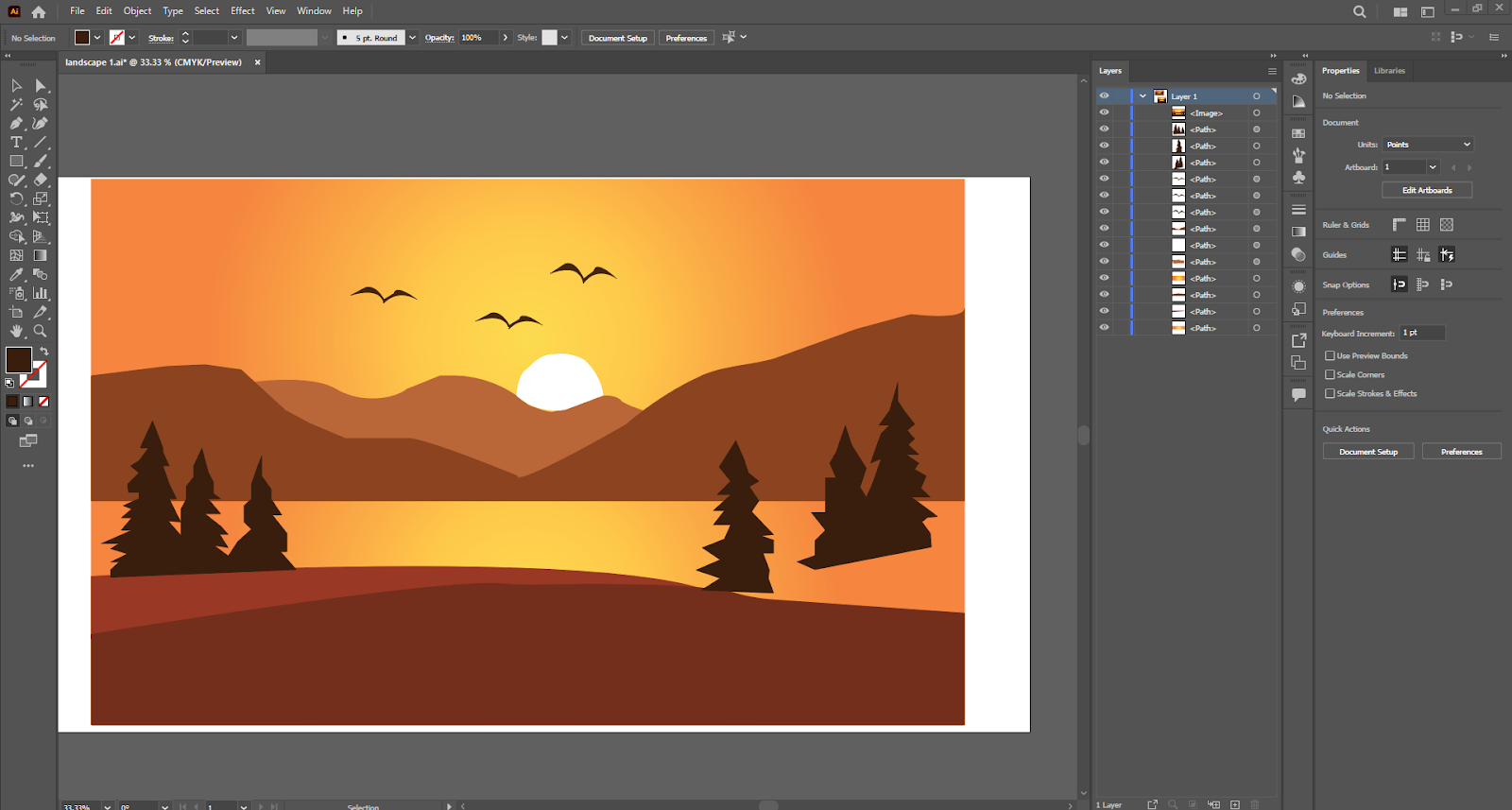1512x810 pixels.
Task: Swap fill and stroke colors
Action: 43,351
